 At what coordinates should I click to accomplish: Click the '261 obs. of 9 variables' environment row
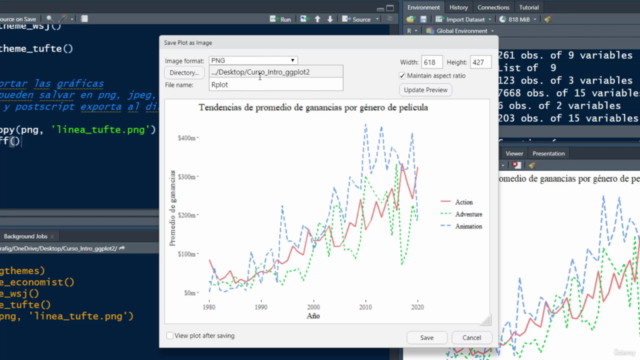(565, 55)
